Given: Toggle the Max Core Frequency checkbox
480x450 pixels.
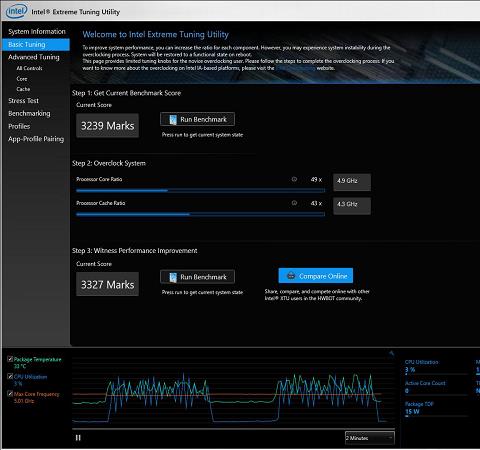Looking at the screenshot, I should (10, 394).
